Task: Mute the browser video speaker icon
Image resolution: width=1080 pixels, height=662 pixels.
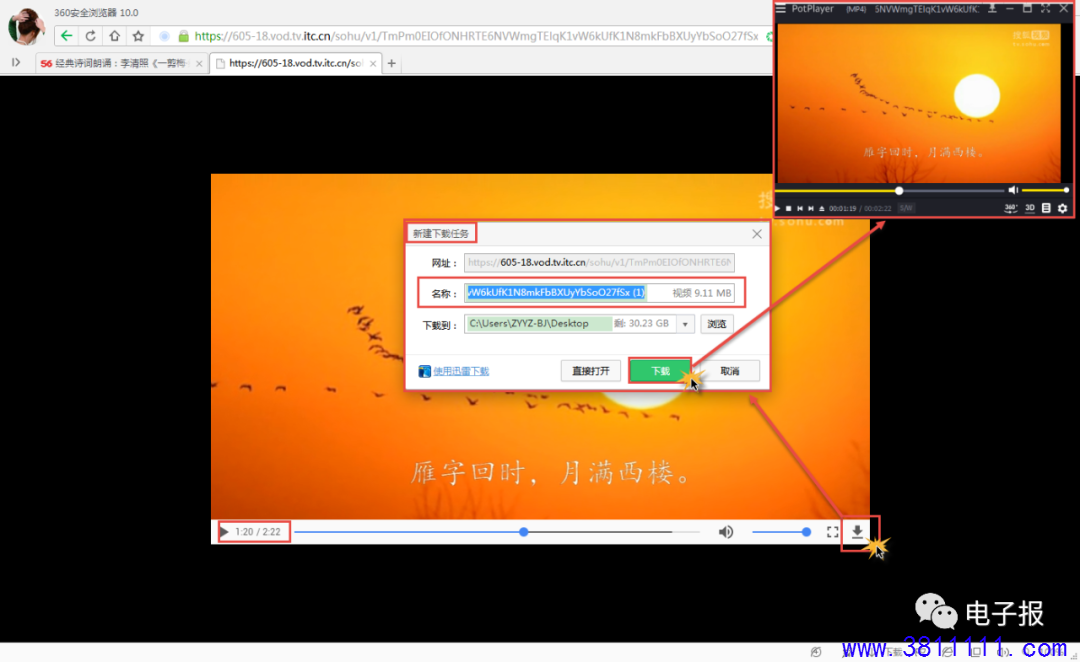Action: point(726,532)
